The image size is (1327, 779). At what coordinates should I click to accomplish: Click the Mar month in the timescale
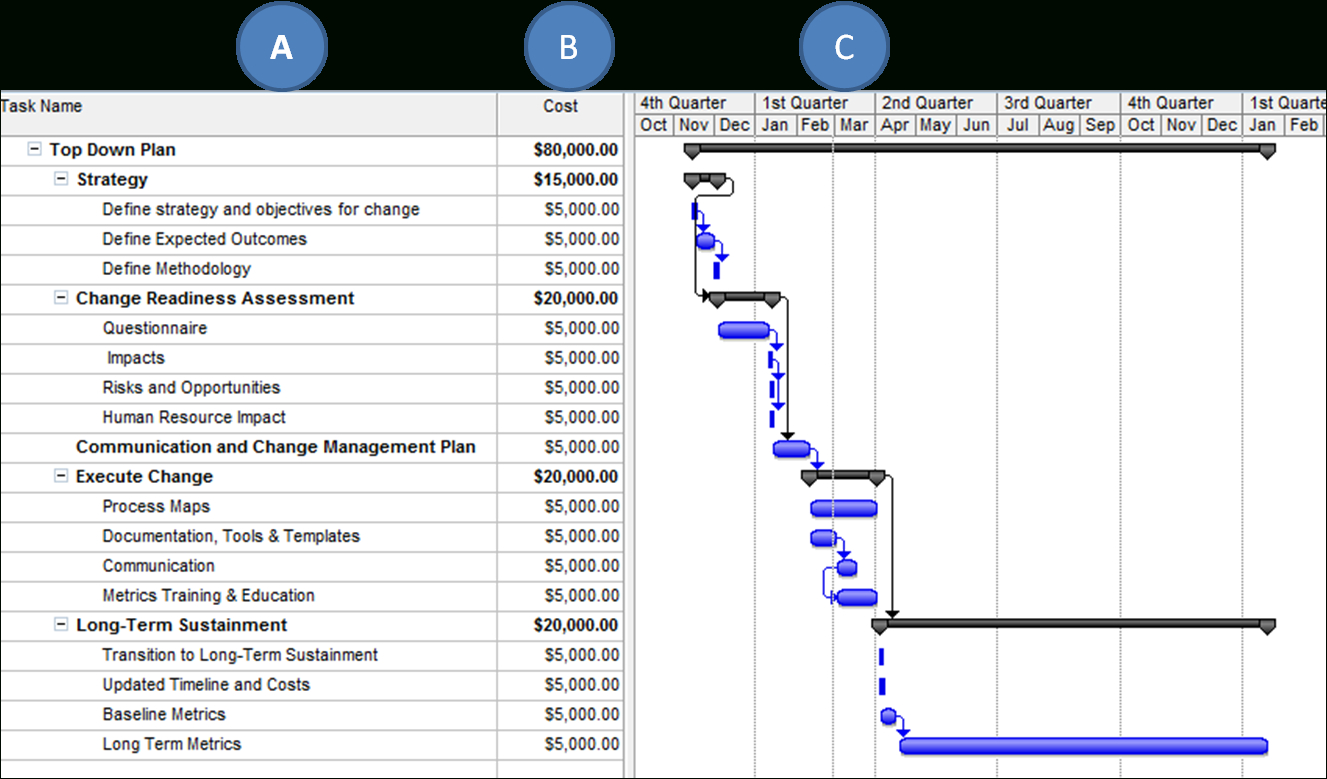tap(854, 125)
